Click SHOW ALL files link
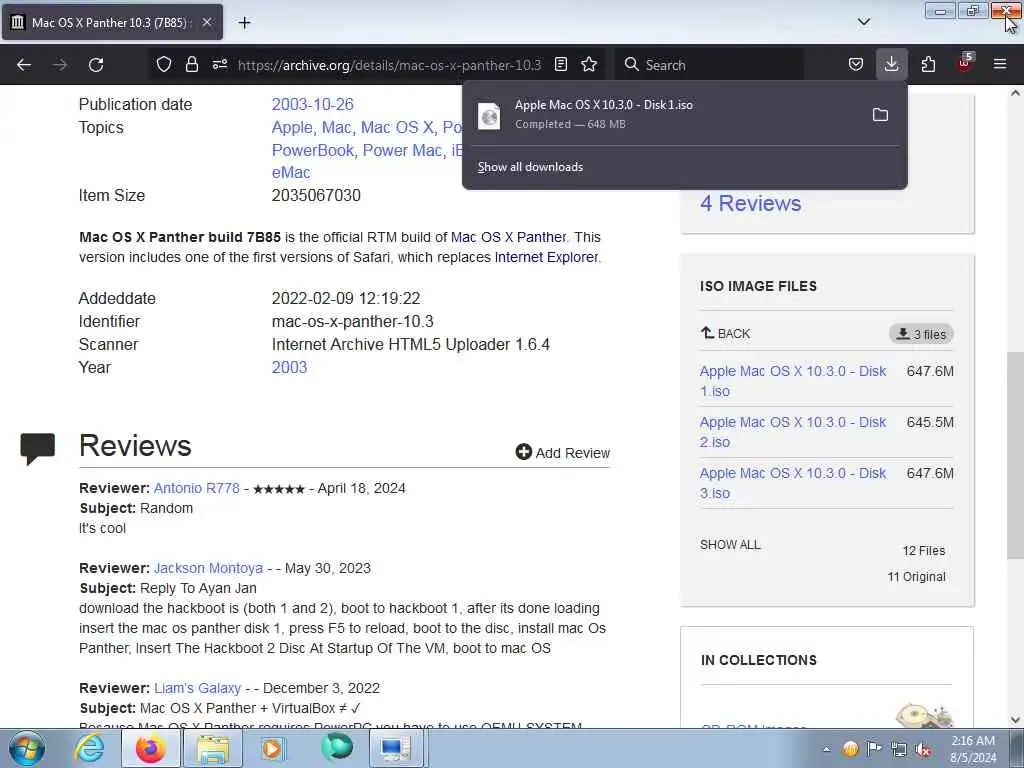The width and height of the screenshot is (1024, 768). pyautogui.click(x=730, y=545)
